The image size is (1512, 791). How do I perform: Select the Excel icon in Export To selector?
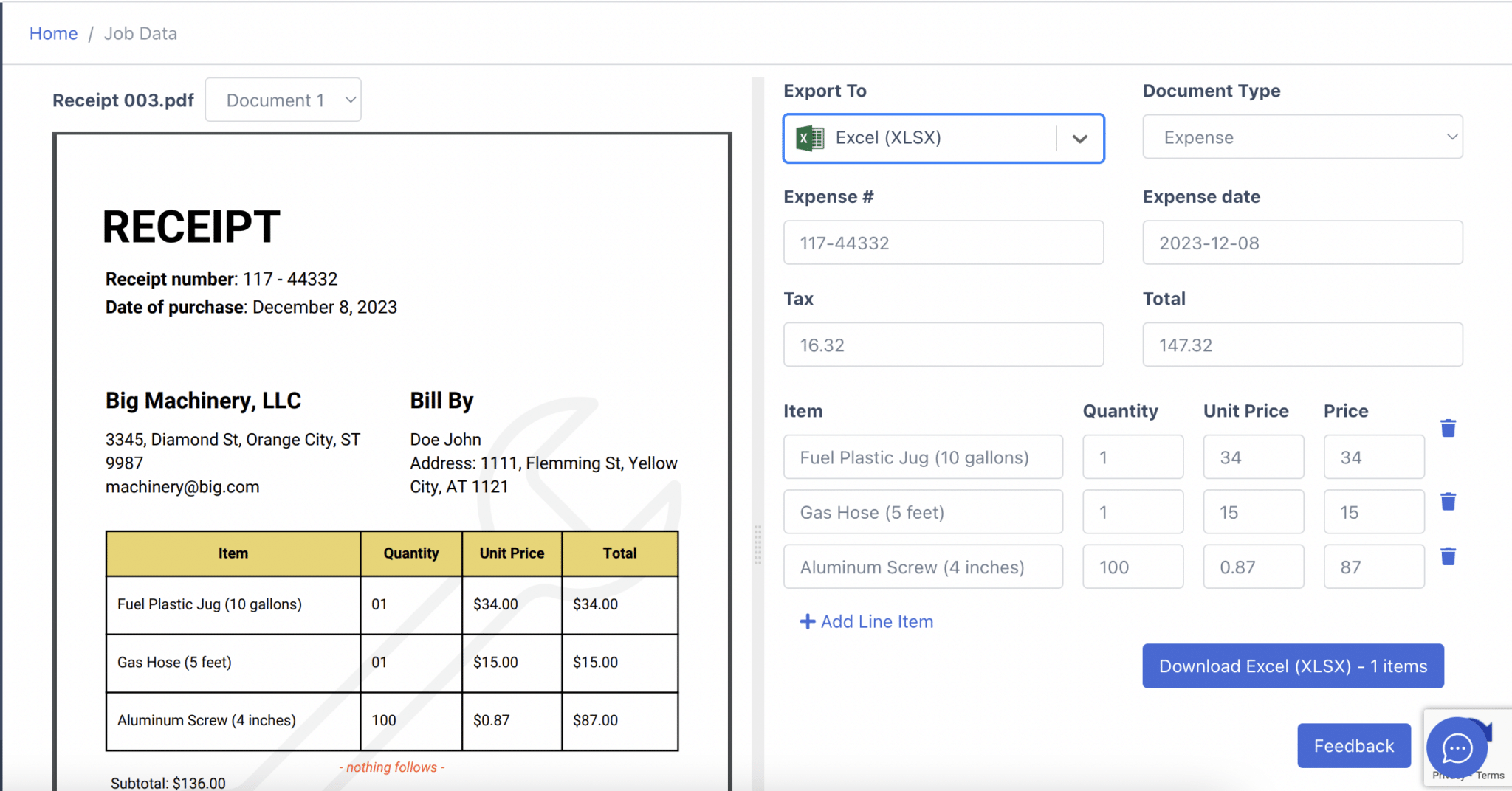pyautogui.click(x=810, y=137)
